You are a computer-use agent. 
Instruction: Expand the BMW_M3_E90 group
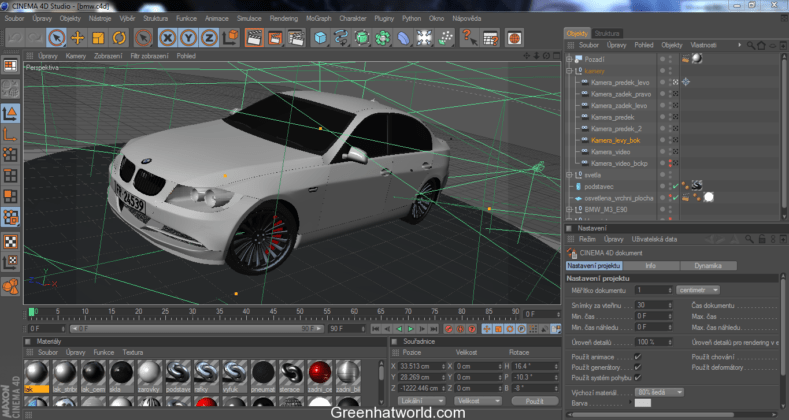pos(570,210)
